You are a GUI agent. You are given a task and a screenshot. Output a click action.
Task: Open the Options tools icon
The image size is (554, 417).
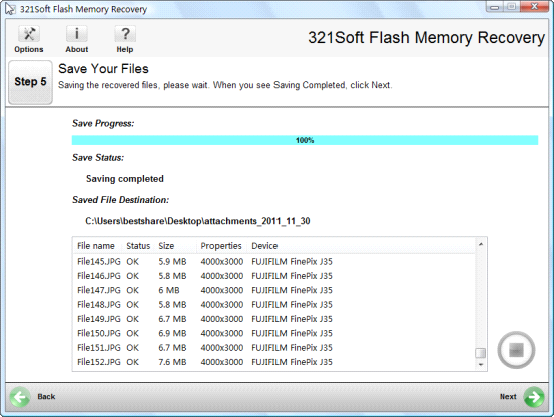tap(29, 34)
